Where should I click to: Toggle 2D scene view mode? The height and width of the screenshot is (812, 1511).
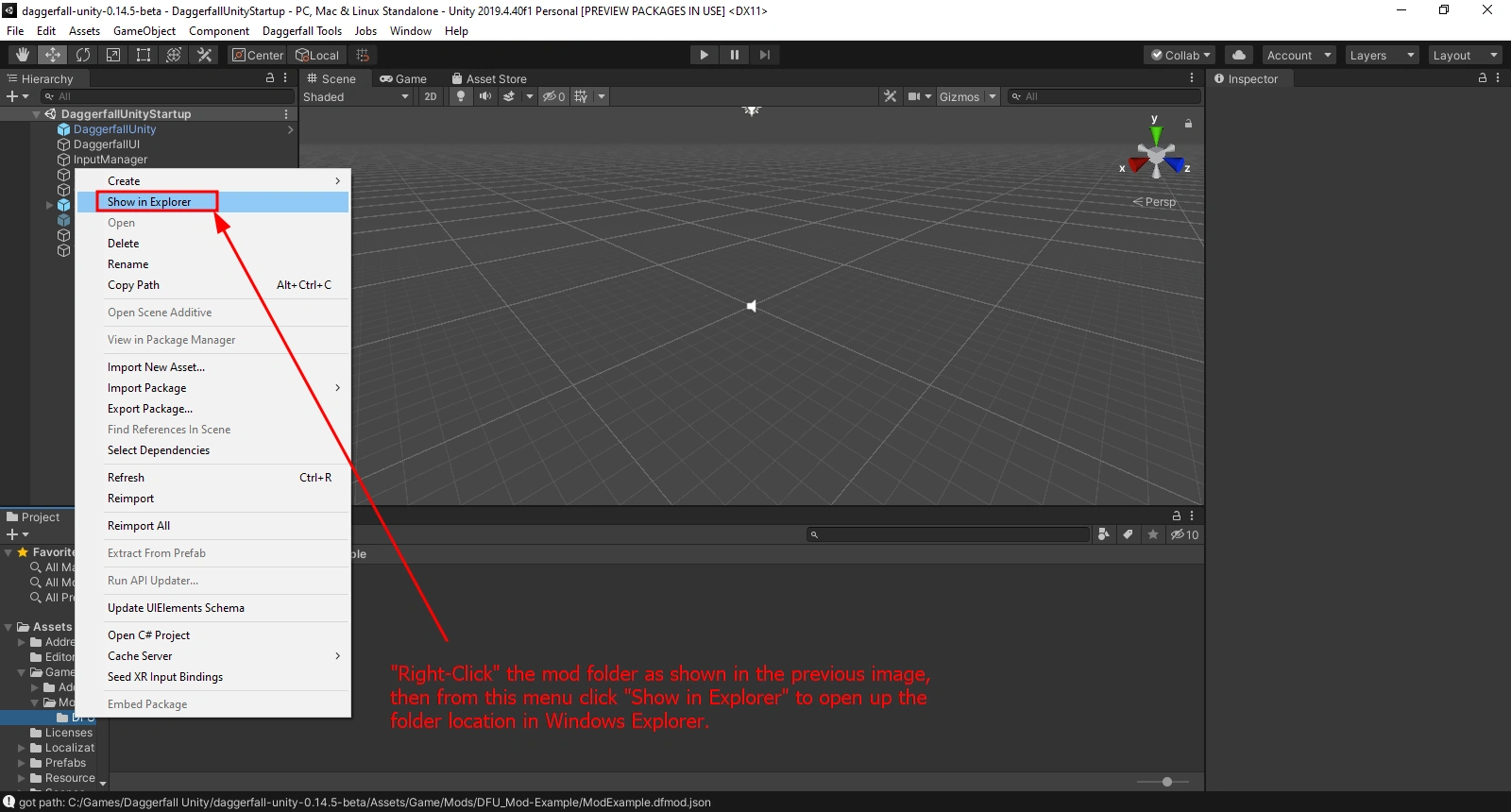pos(431,96)
